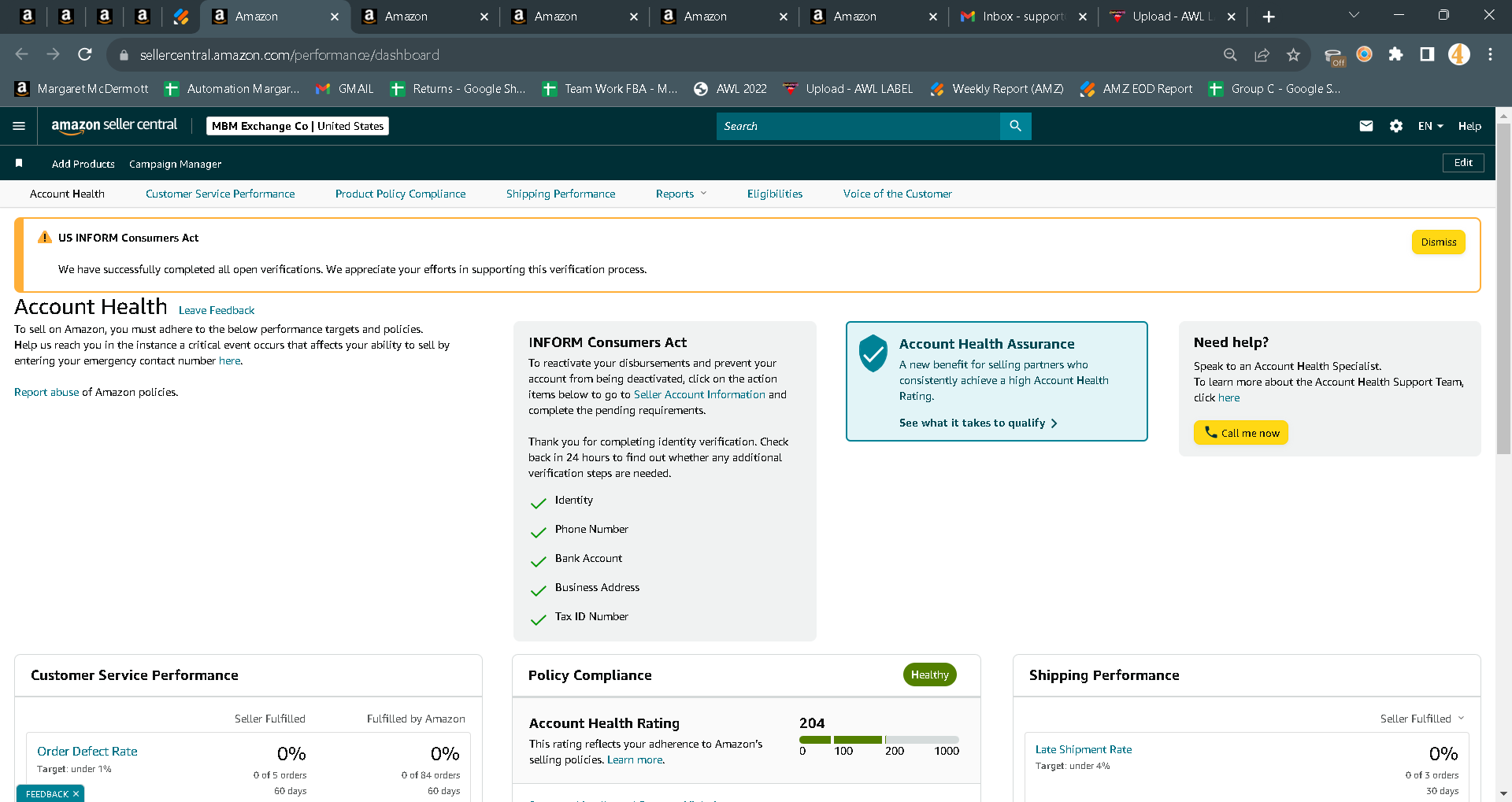This screenshot has height=802, width=1512.
Task: Click the page vertical scrollbar
Action: coord(1503,289)
